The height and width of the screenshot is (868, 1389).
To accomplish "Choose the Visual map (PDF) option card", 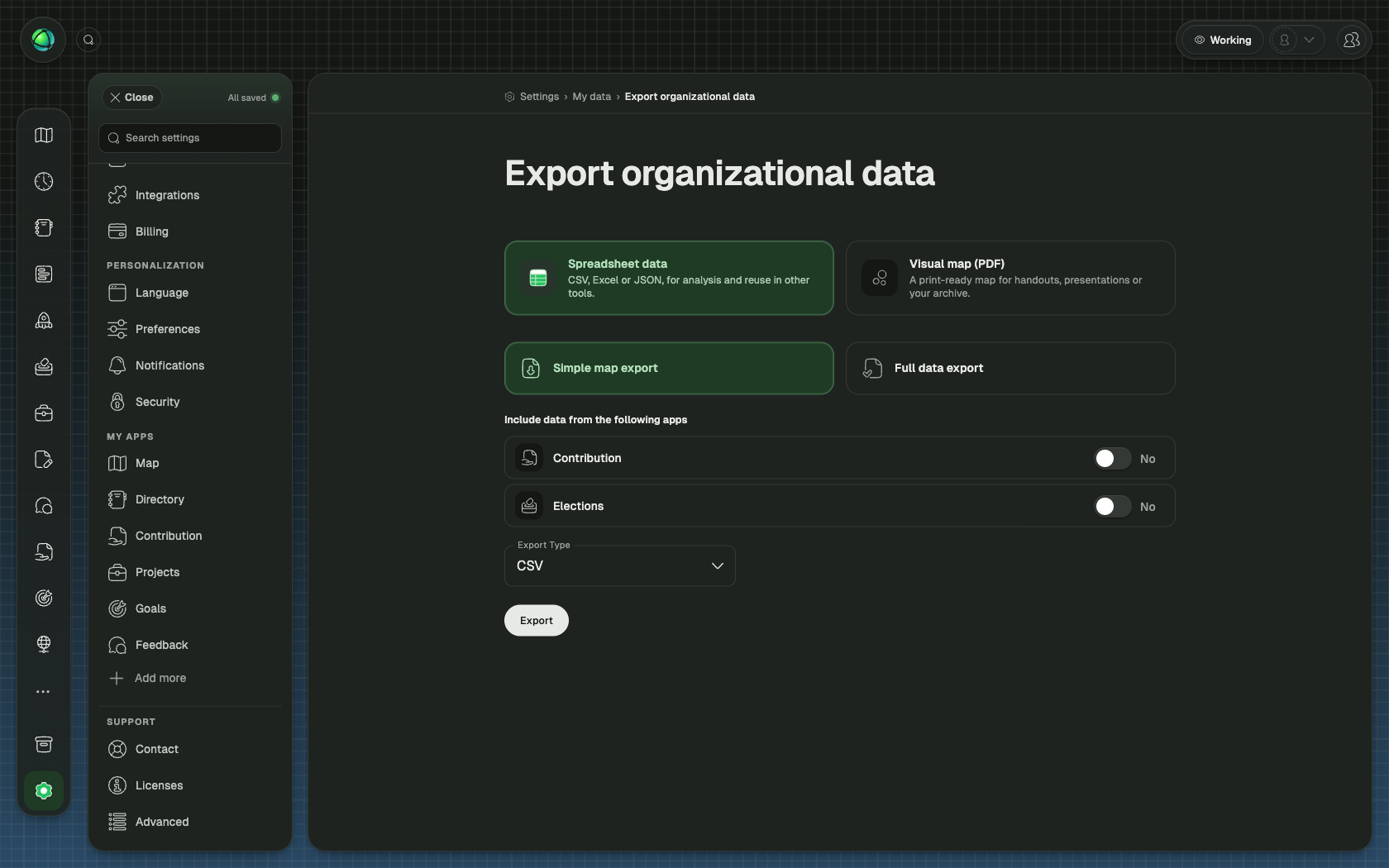I will 1010,278.
